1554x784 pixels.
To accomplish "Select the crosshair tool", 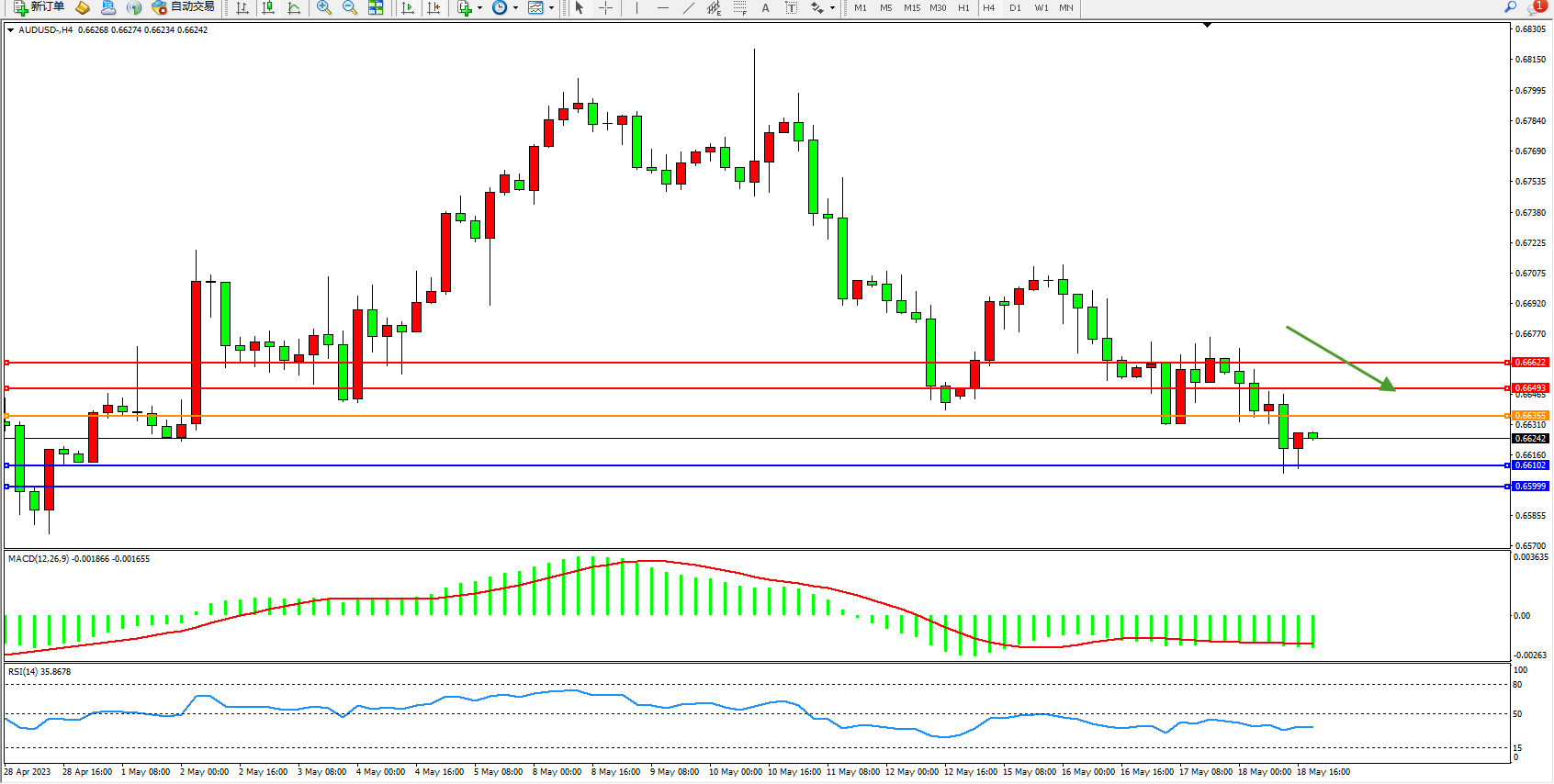I will (x=606, y=7).
